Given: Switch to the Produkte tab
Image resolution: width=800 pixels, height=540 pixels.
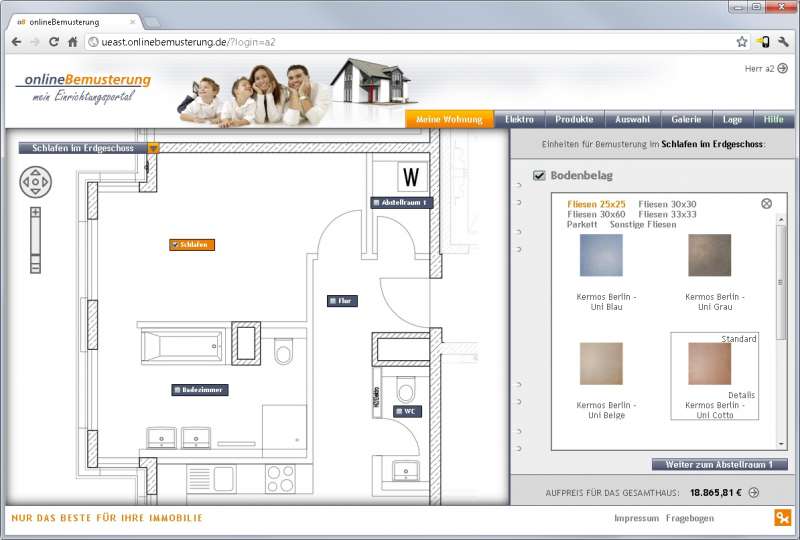Looking at the screenshot, I should point(574,119).
